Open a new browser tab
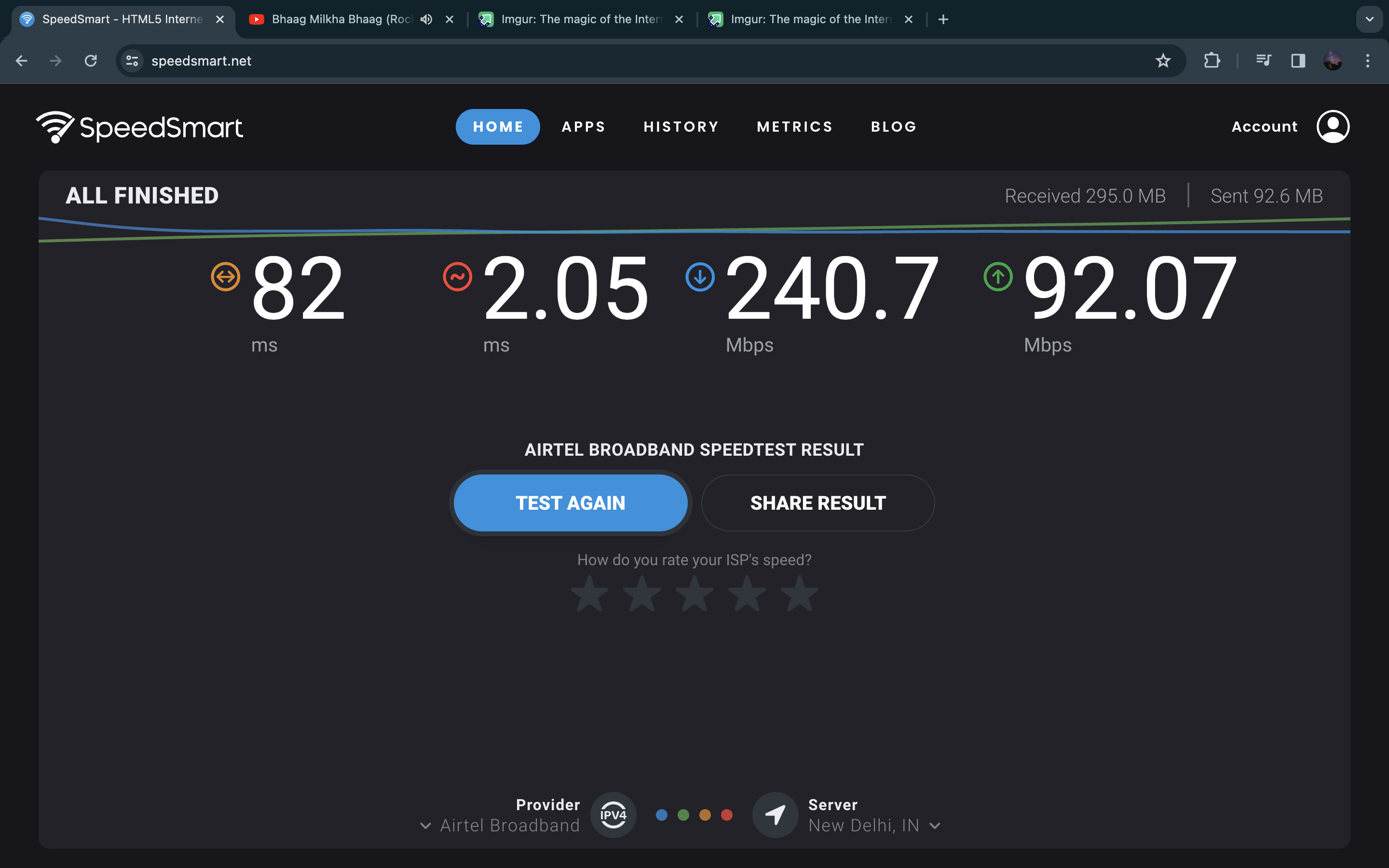The width and height of the screenshot is (1389, 868). pos(943,19)
